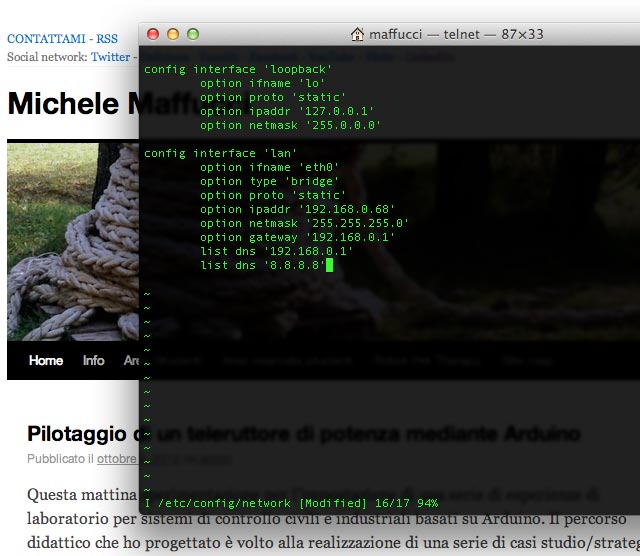Click the /etc/config/network status line
Screen dimensions: 640x556
coord(290,502)
